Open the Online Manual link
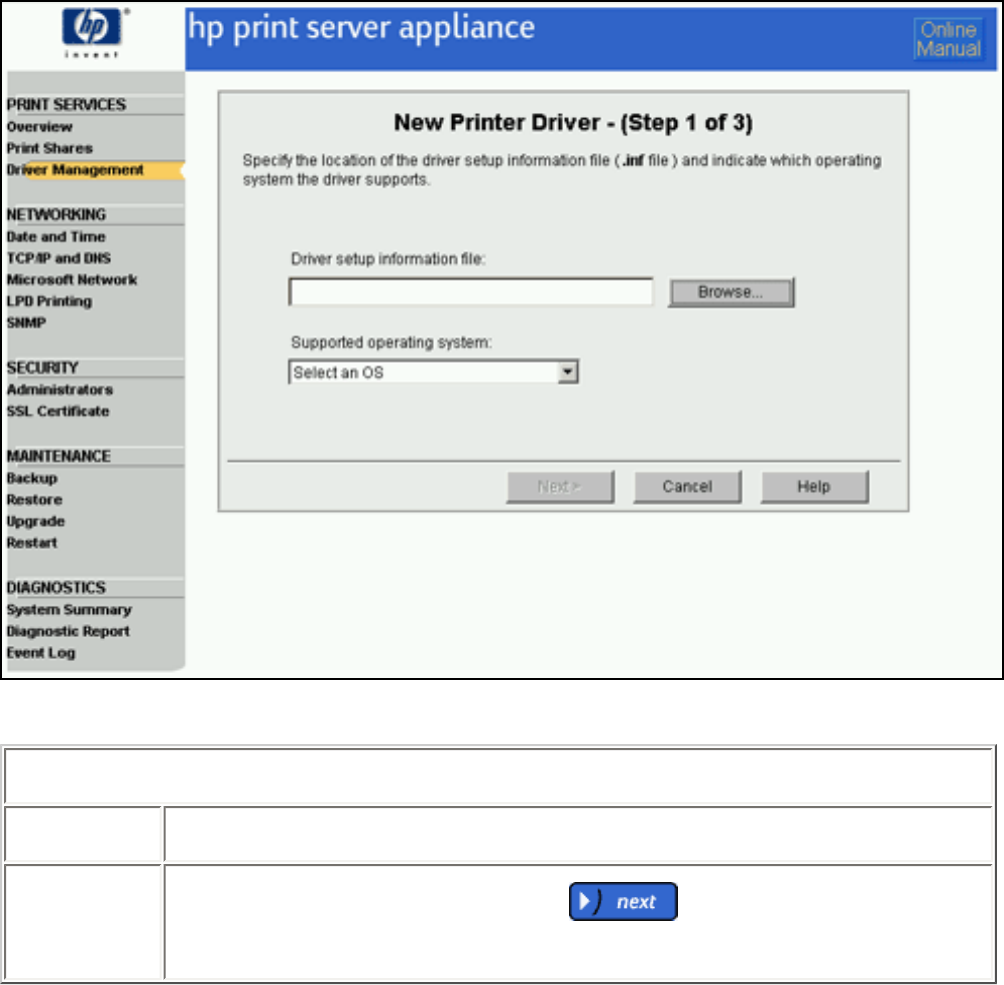1004x985 pixels. coord(948,40)
